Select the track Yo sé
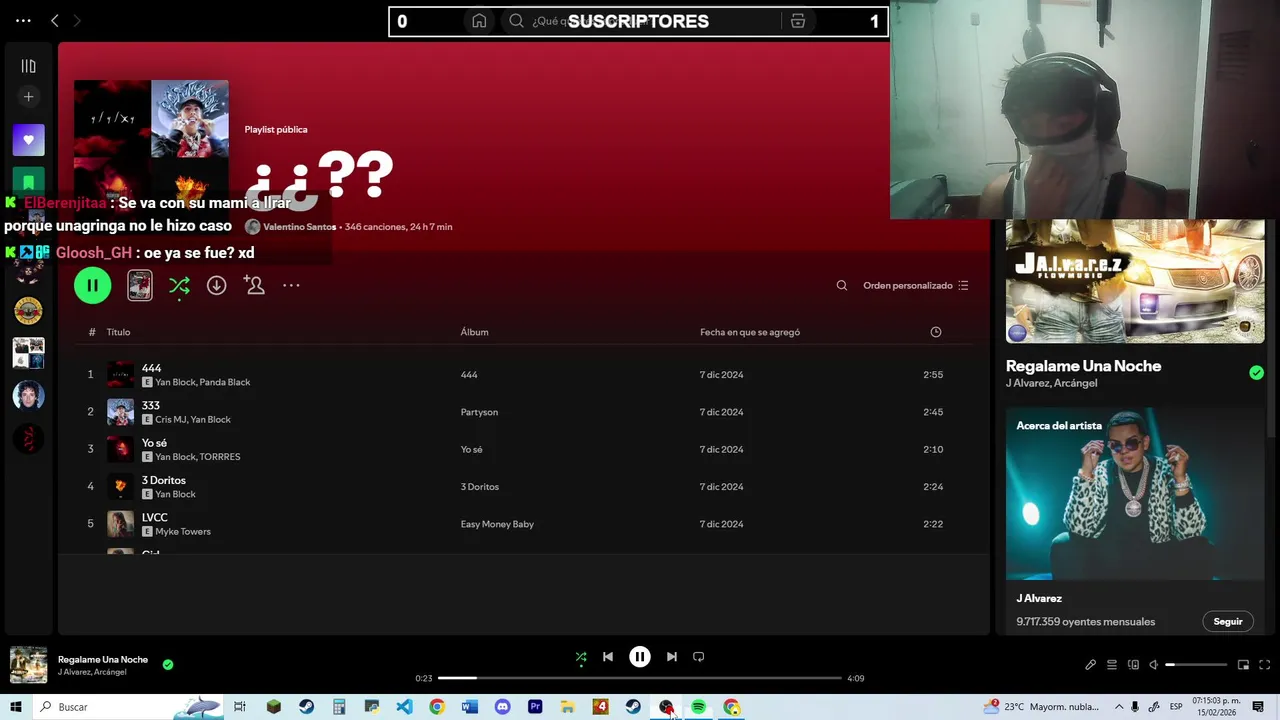Image resolution: width=1280 pixels, height=720 pixels. point(524,449)
